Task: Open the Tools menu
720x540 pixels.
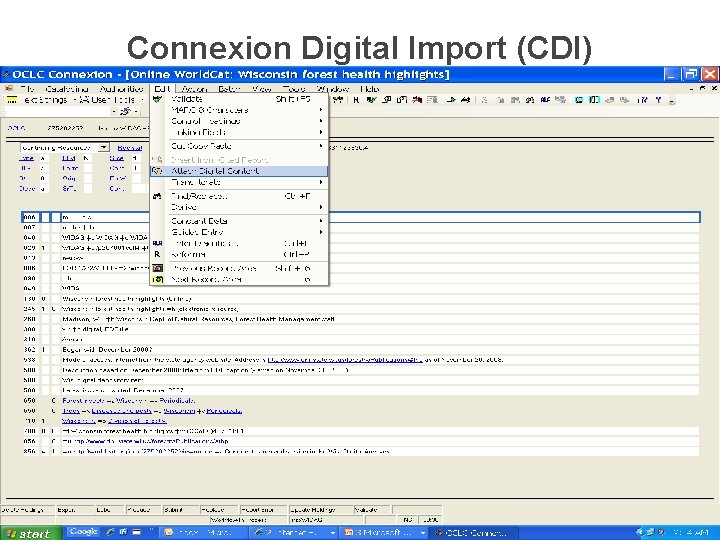Action: 294,89
